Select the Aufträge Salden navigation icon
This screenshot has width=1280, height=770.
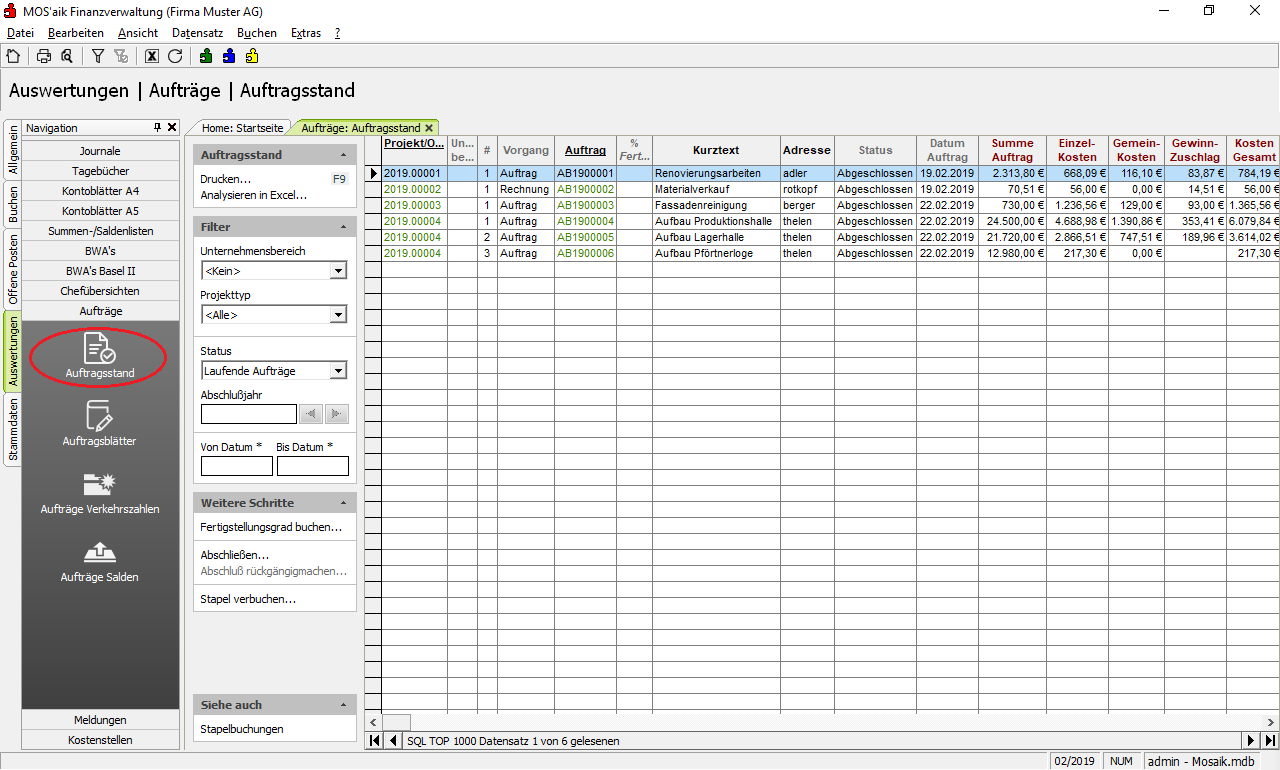pos(99,560)
